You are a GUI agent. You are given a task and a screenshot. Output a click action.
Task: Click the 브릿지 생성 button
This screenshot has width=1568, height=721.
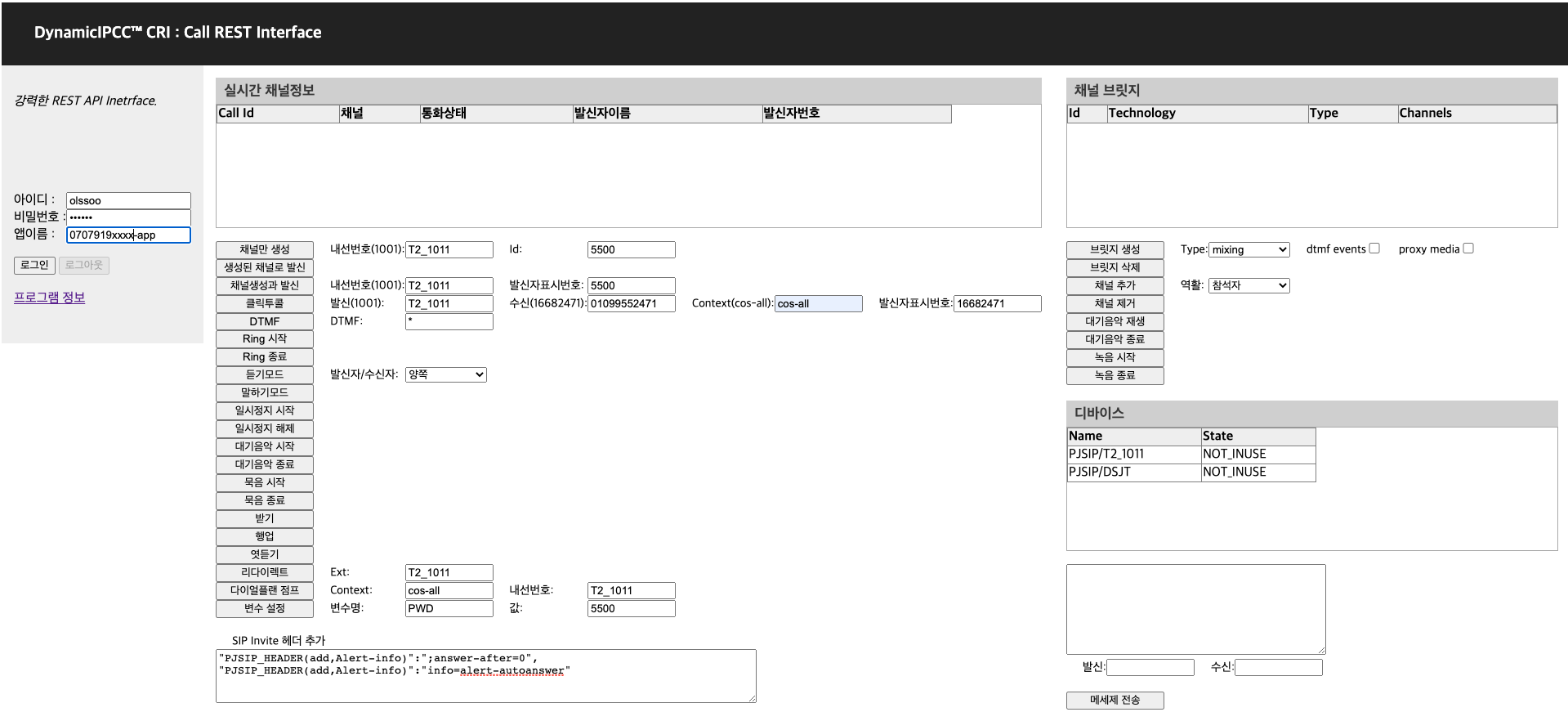point(1115,249)
